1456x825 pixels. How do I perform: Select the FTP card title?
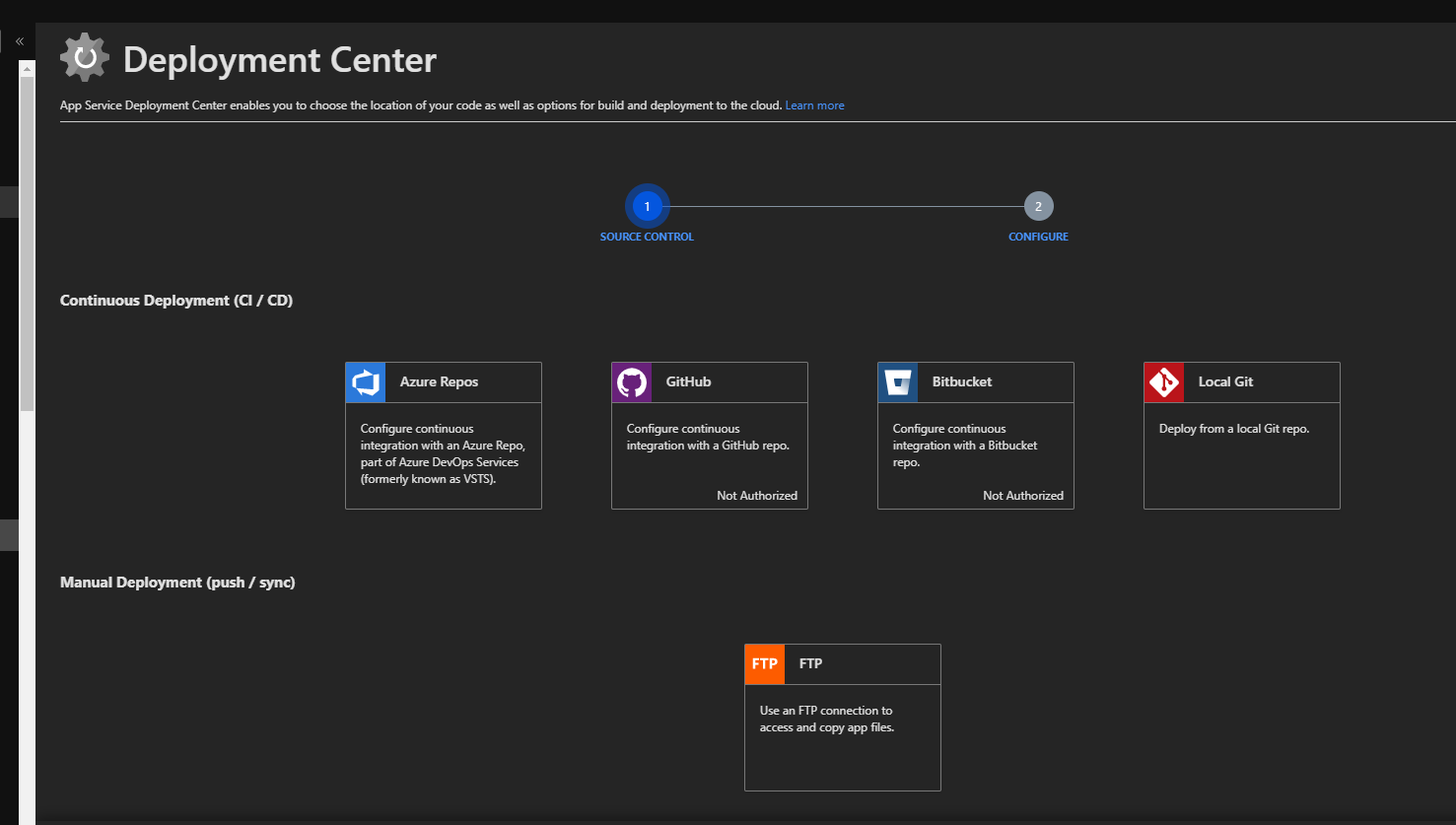(810, 664)
